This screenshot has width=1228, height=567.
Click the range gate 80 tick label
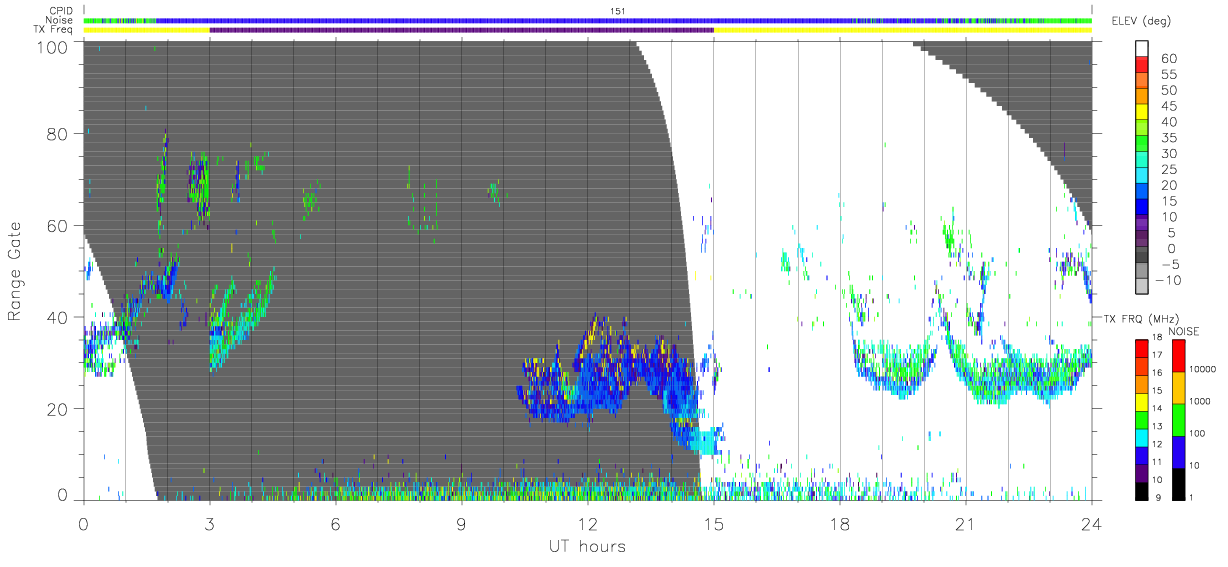pos(58,133)
